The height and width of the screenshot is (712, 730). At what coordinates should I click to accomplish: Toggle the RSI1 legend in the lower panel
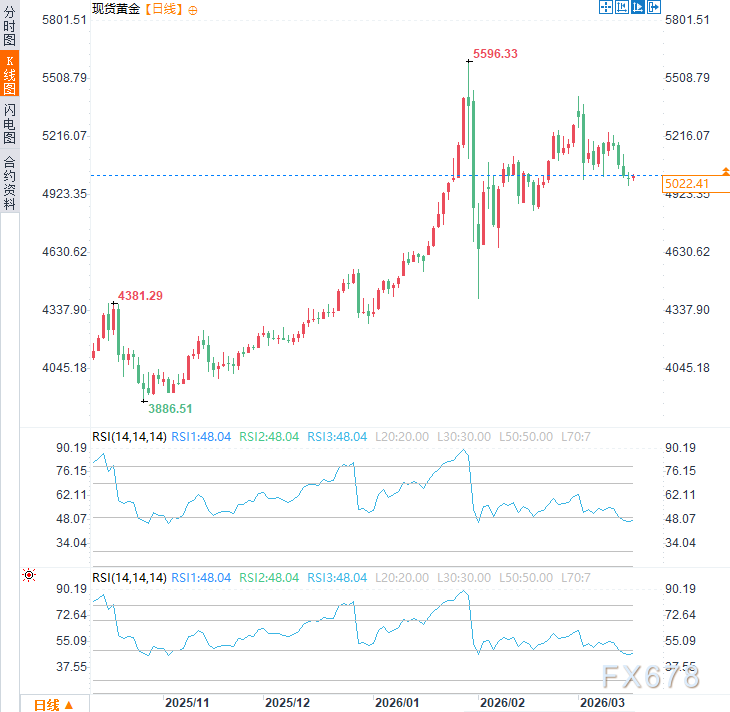(x=201, y=578)
